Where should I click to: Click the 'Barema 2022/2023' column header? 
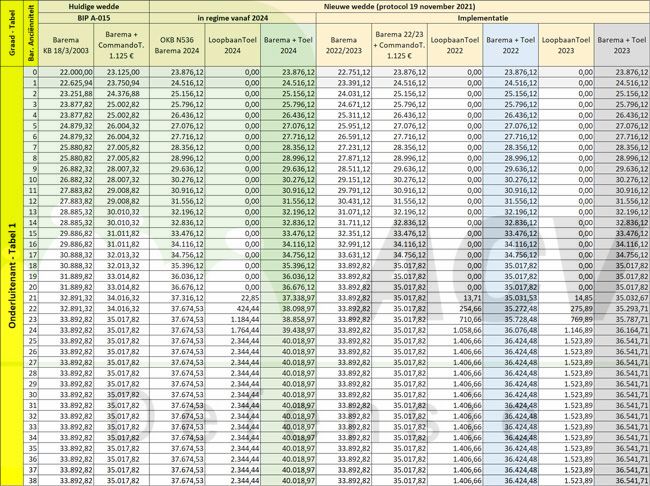344,45
